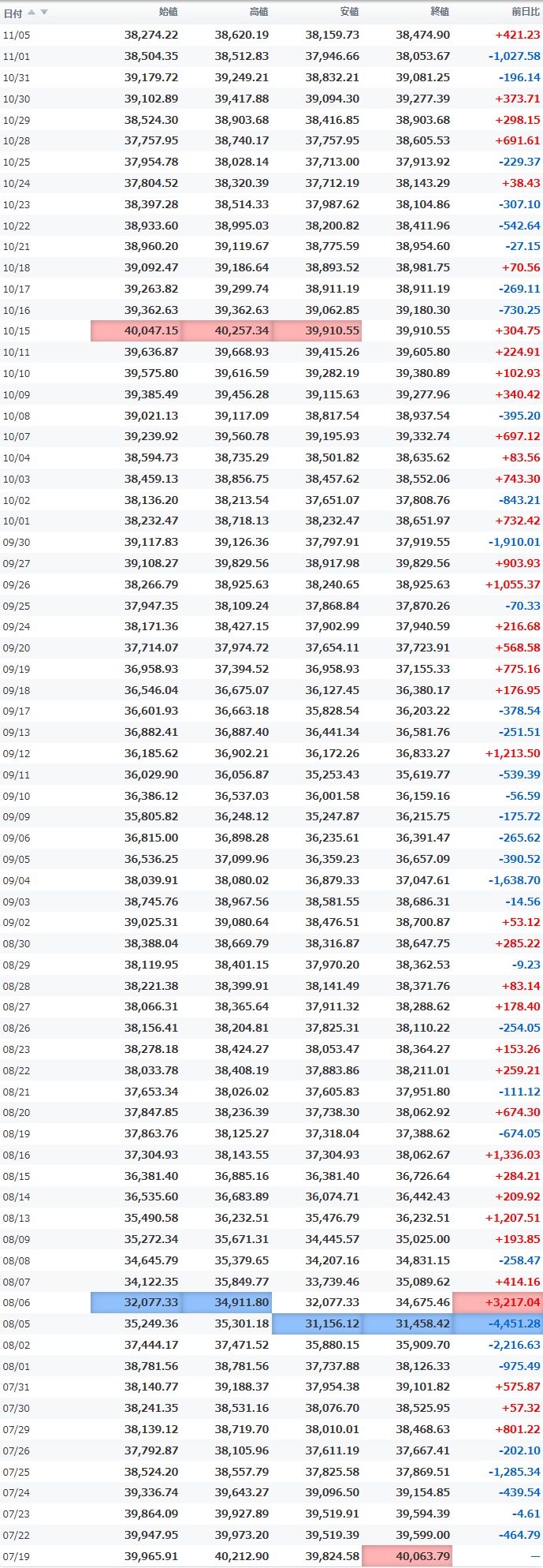Image resolution: width=543 pixels, height=1568 pixels.
Task: Select highlighted low value 31,156.12
Action: [317, 1323]
